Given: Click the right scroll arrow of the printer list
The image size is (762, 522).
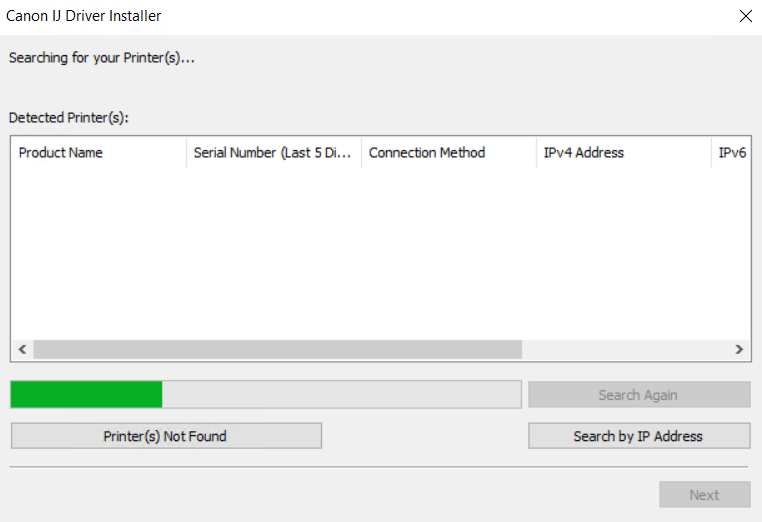Looking at the screenshot, I should [x=739, y=349].
